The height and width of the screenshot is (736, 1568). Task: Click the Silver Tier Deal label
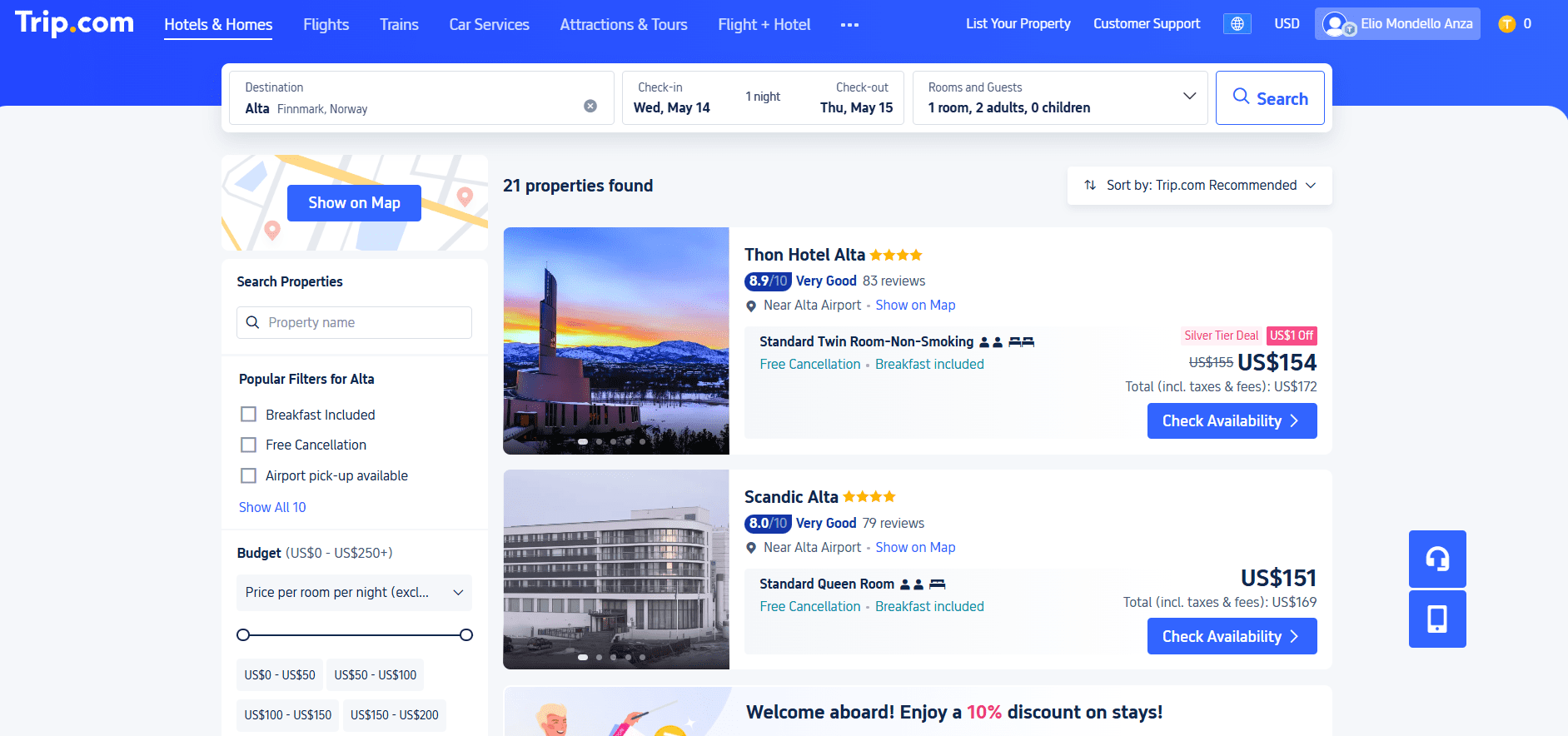pos(1222,336)
